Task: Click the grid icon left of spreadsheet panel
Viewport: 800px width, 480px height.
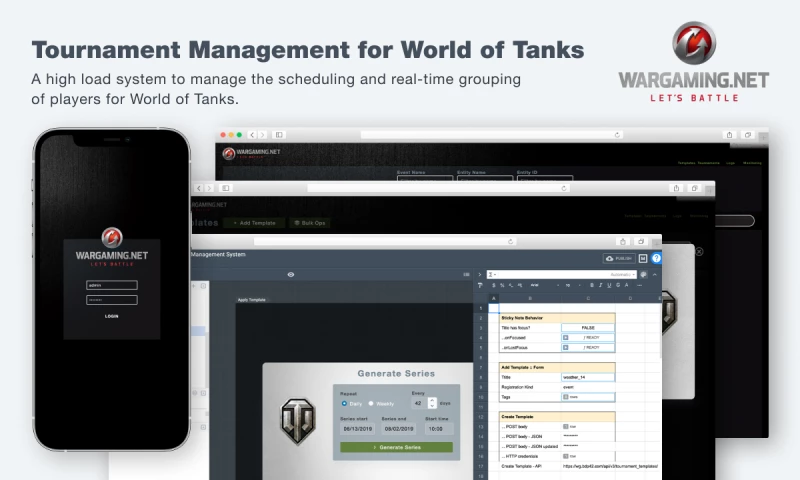Action: [466, 274]
